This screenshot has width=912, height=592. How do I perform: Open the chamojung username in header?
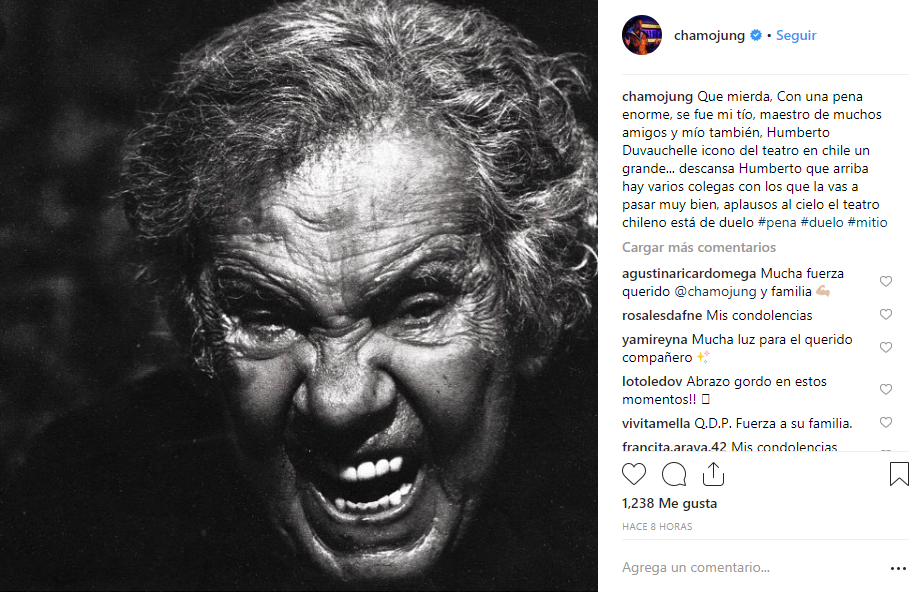pos(709,35)
